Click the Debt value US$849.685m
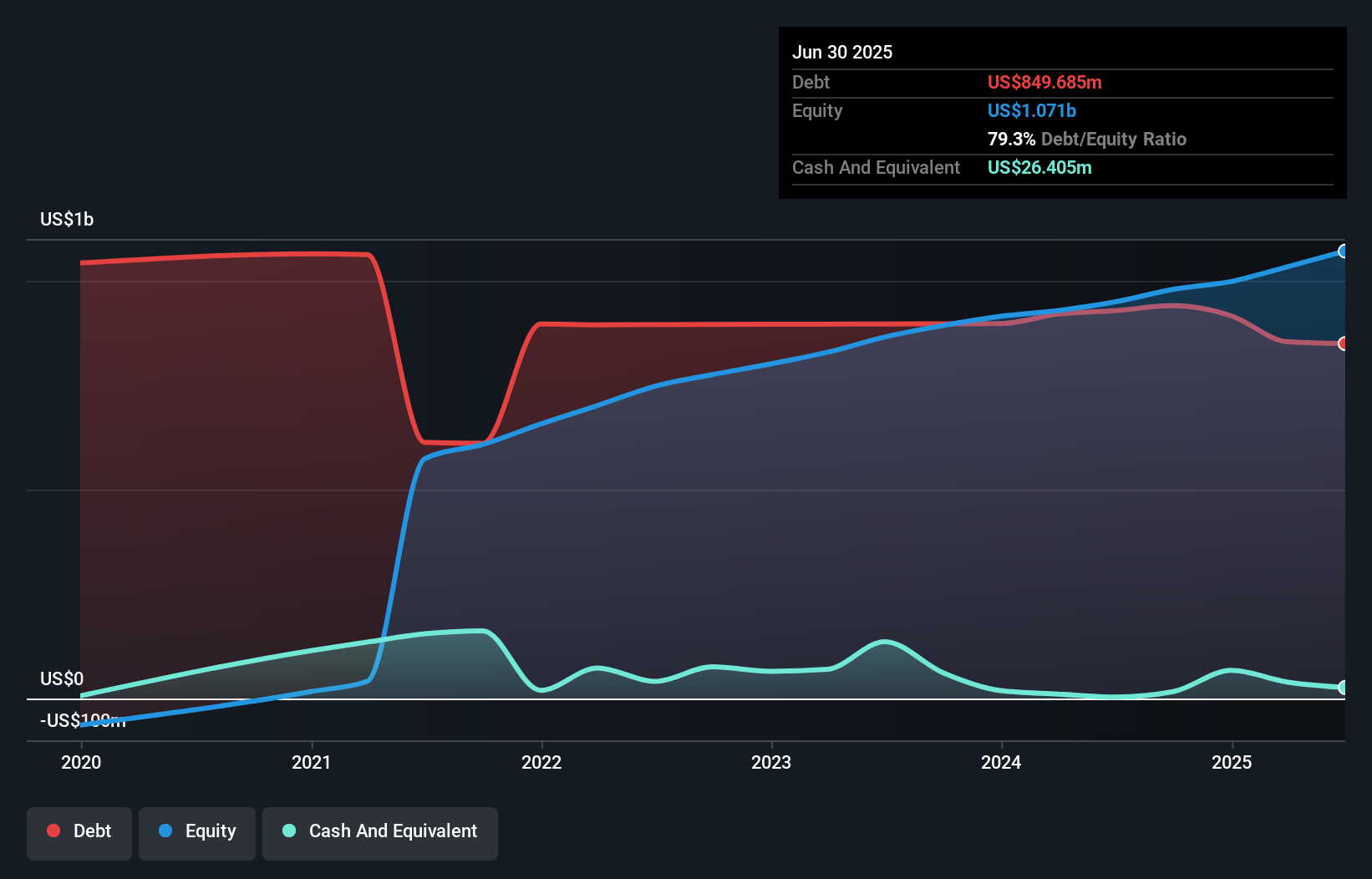This screenshot has width=1372, height=879. coord(1044,82)
